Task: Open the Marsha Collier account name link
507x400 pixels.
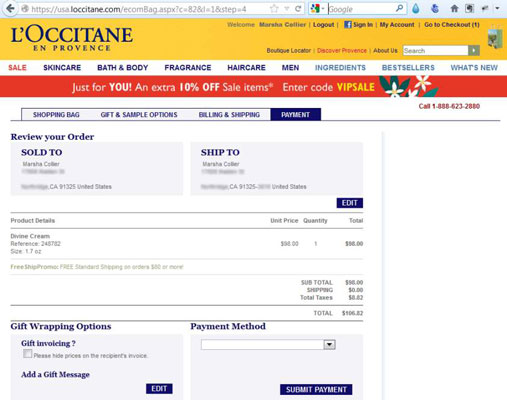Action: pyautogui.click(x=282, y=25)
